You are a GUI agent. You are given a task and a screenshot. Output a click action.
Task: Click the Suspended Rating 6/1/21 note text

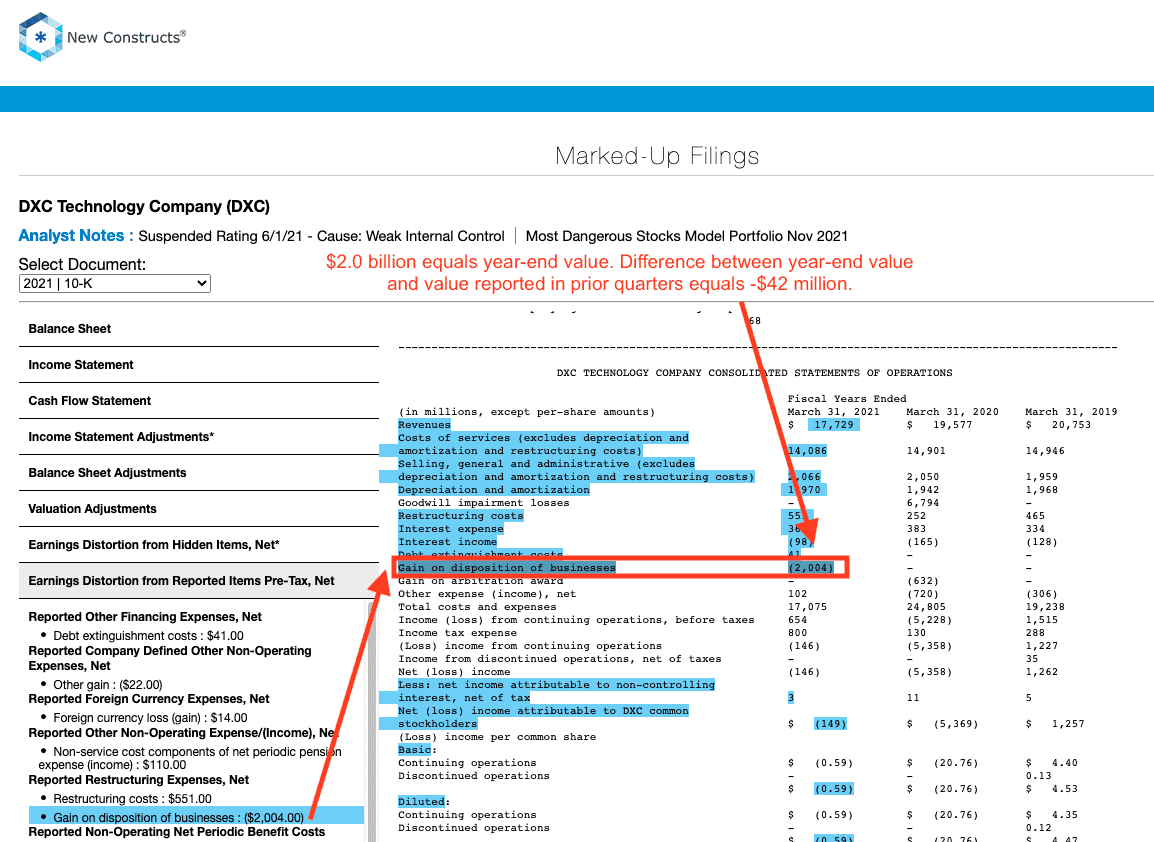click(x=322, y=236)
